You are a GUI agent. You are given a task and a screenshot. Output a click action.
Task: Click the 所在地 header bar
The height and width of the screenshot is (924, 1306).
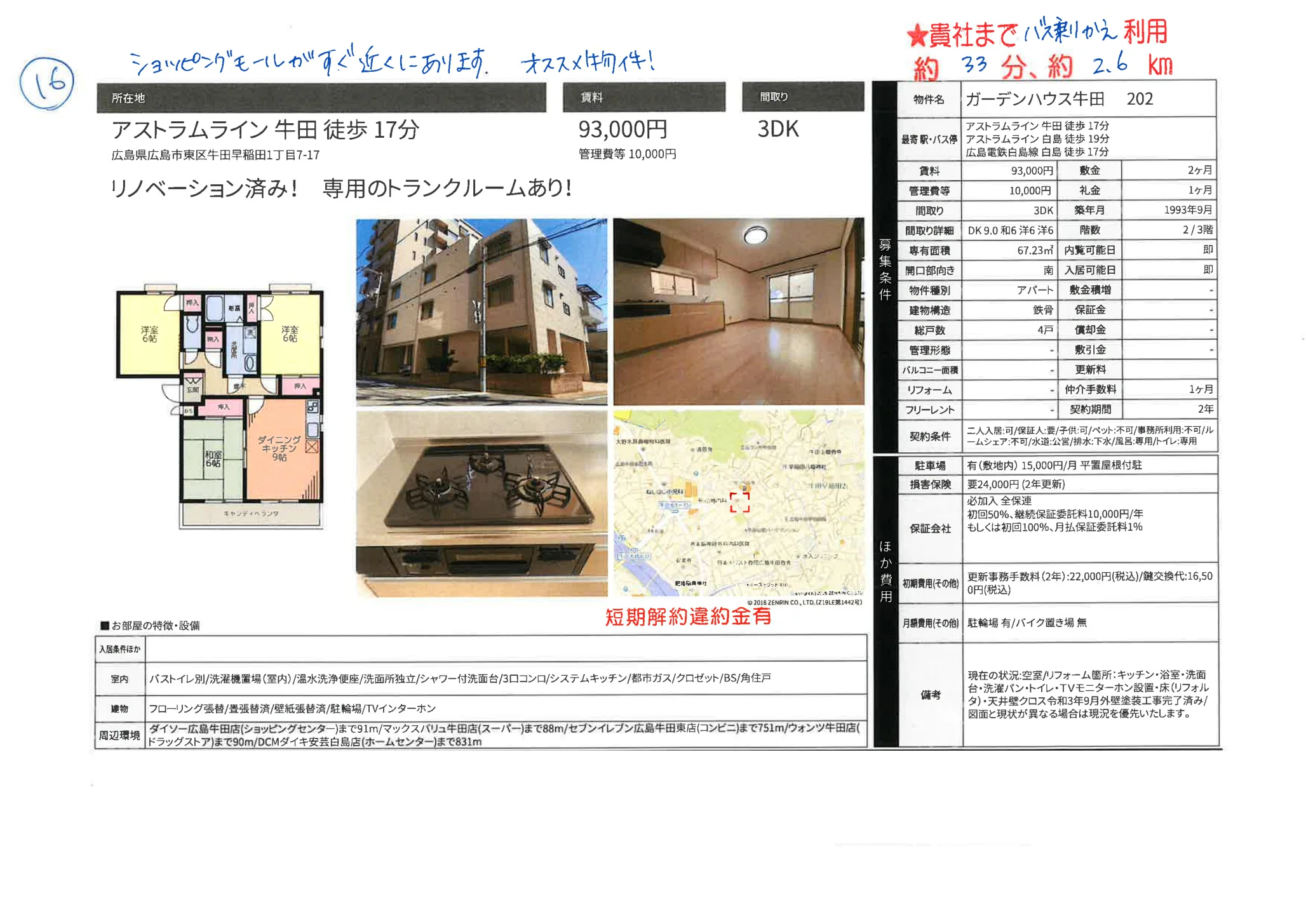coord(321,98)
